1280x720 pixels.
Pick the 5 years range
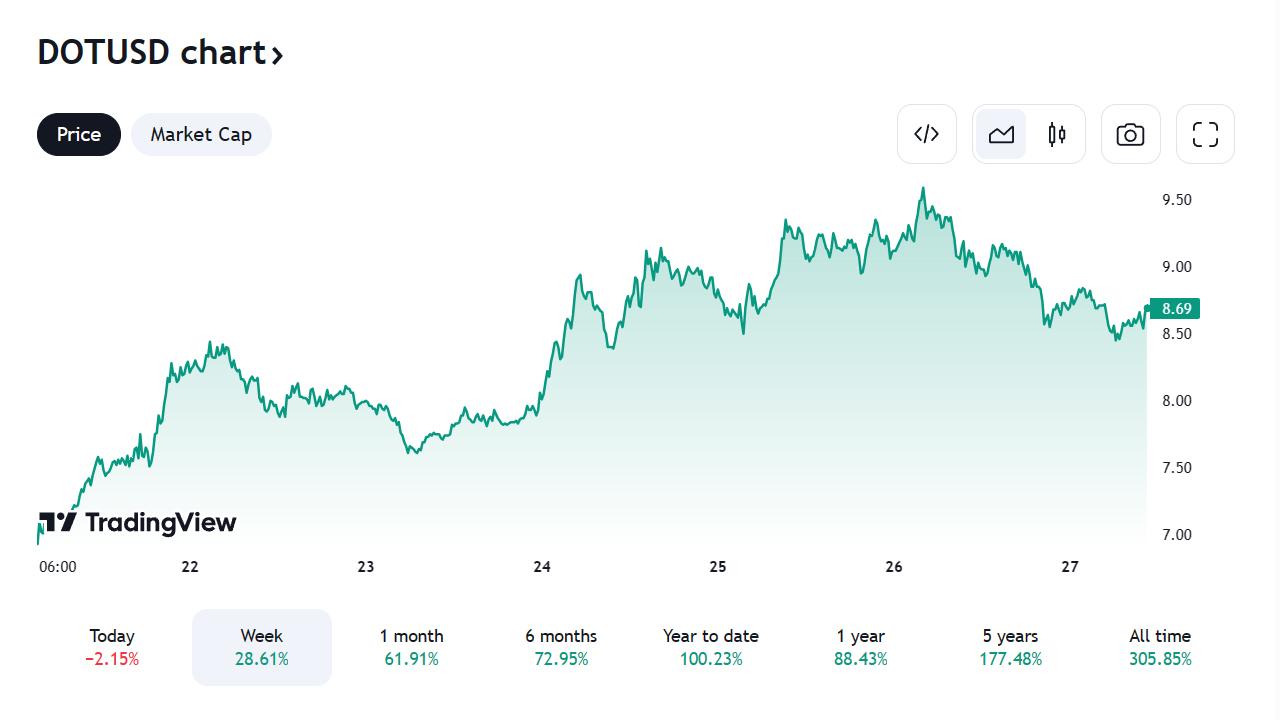click(x=1010, y=647)
